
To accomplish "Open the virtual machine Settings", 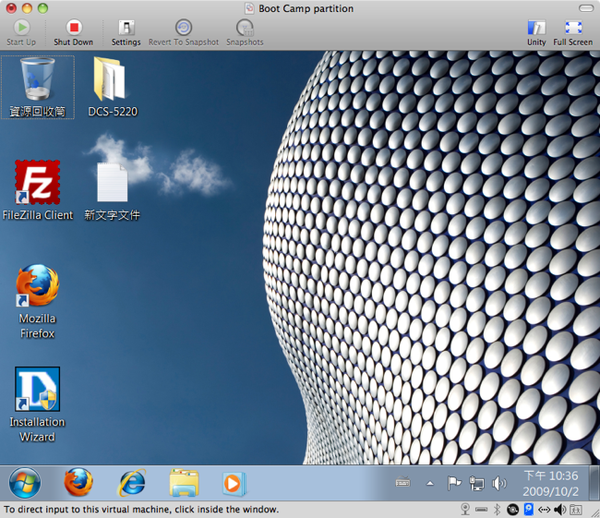I will [x=126, y=30].
